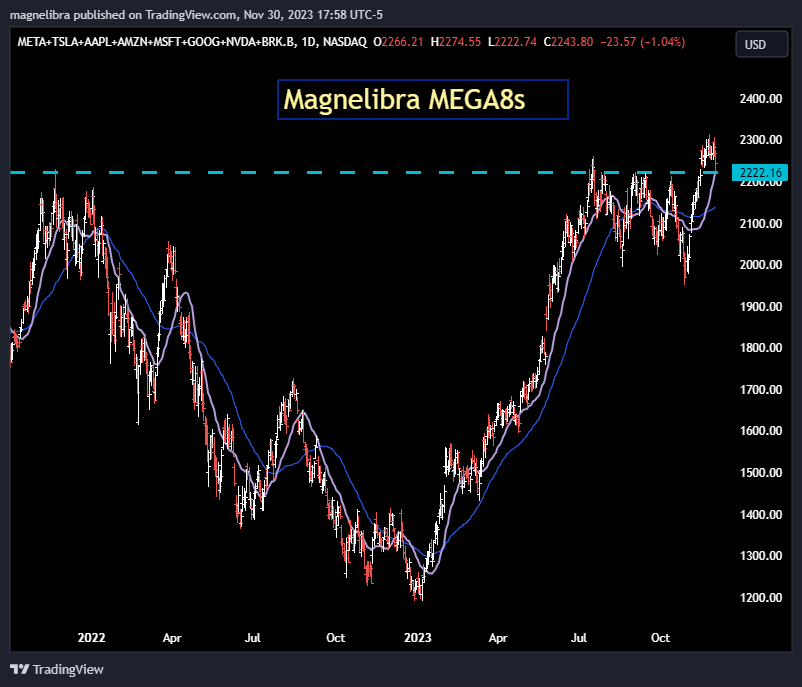Click the Nov 30, 2023 timestamp text
The width and height of the screenshot is (802, 687).
(313, 15)
